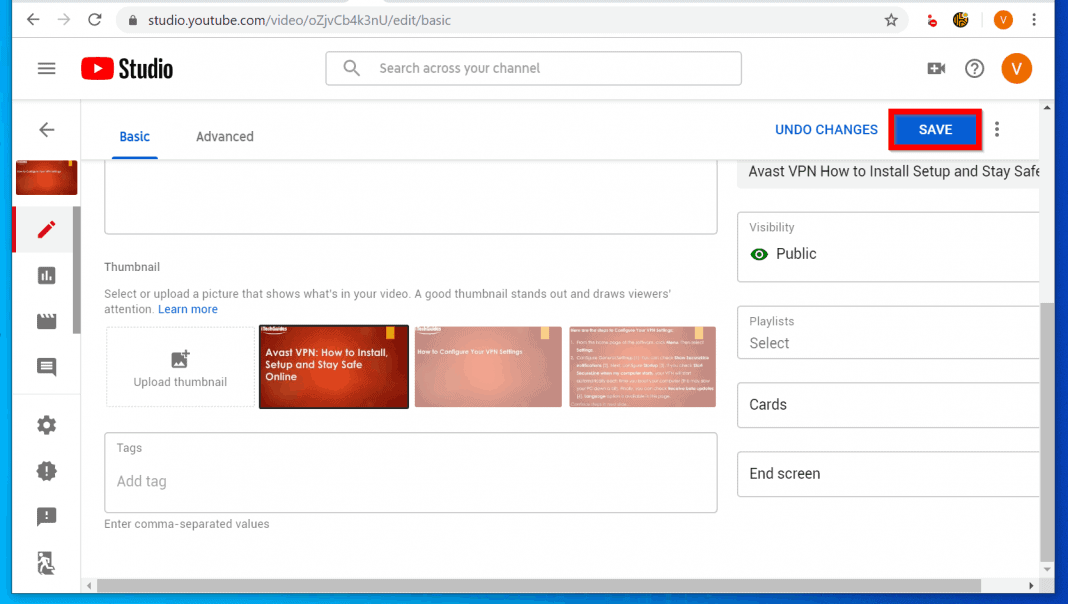1068x604 pixels.
Task: Select the Basic tab
Action: coord(134,137)
